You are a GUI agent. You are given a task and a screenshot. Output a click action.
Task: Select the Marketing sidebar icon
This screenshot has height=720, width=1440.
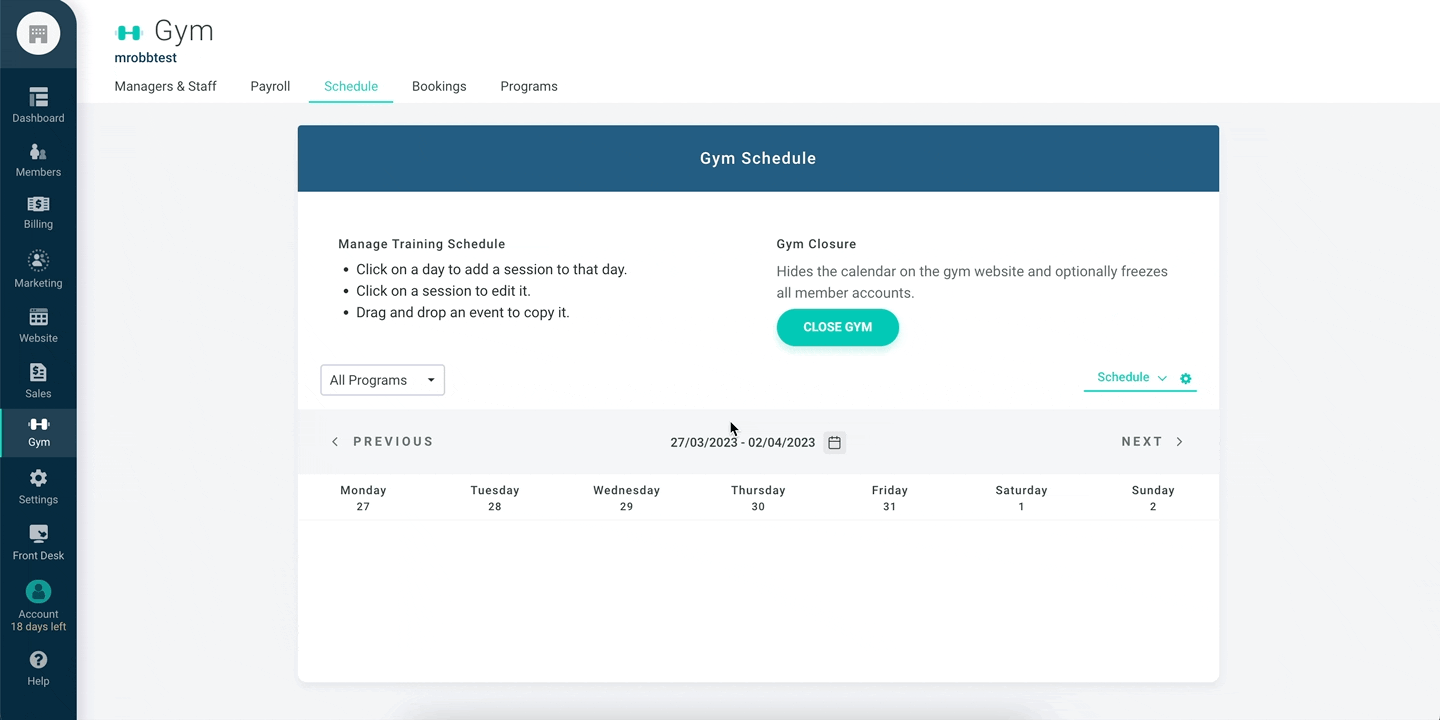38,261
